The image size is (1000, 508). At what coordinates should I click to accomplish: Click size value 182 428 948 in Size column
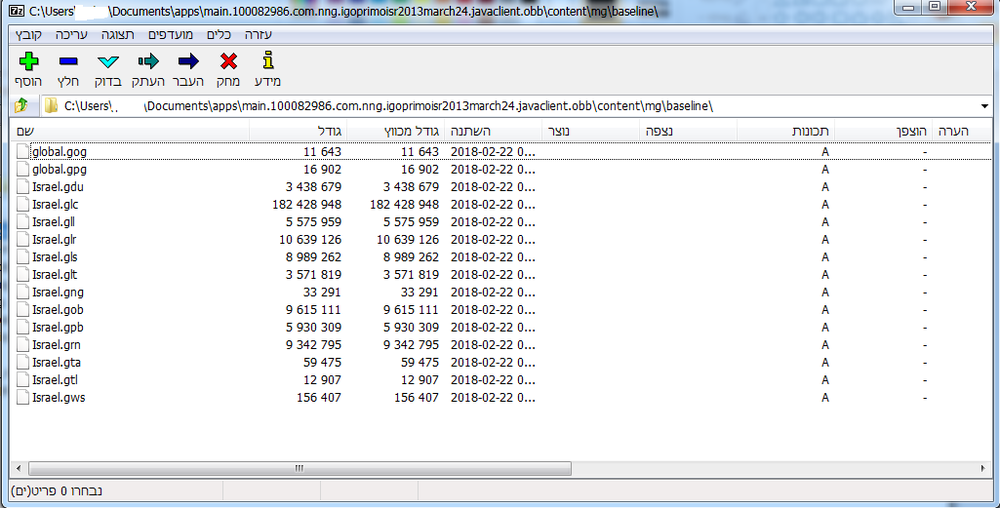(x=307, y=205)
